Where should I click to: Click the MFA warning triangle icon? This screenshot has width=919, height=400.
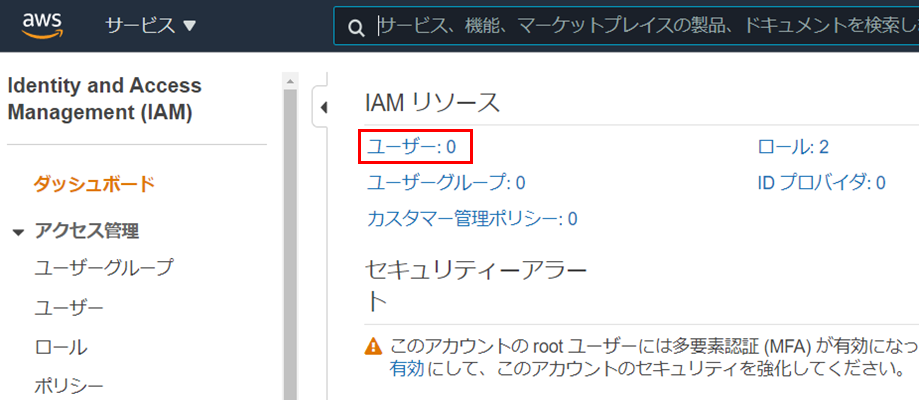pos(373,347)
